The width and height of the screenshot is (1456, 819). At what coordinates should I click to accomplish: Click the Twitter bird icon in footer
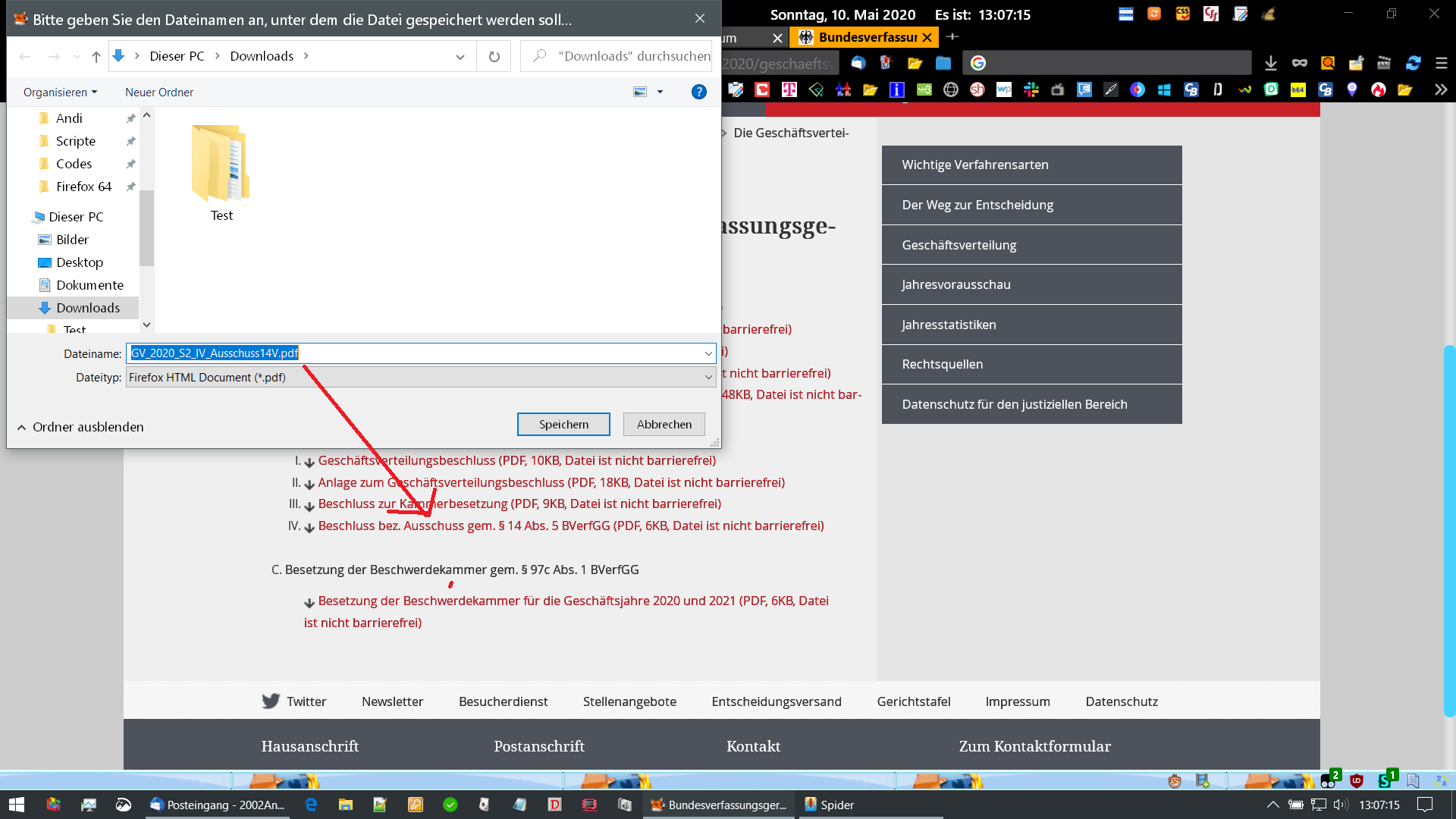point(270,701)
